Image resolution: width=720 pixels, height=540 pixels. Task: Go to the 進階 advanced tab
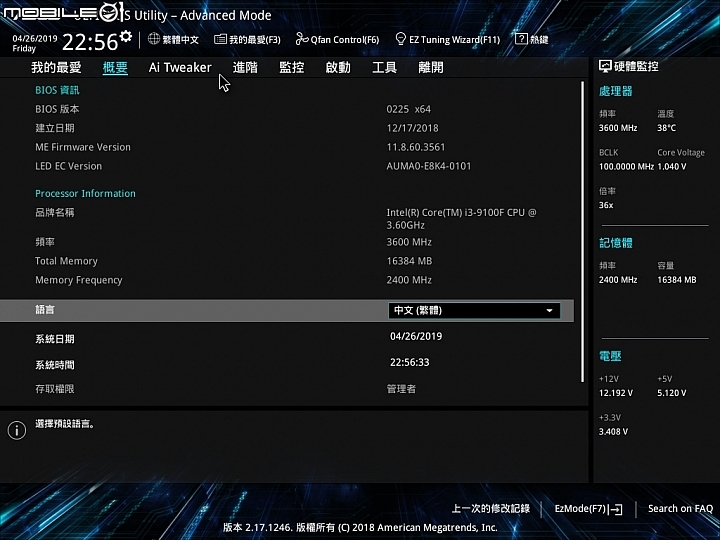[245, 68]
